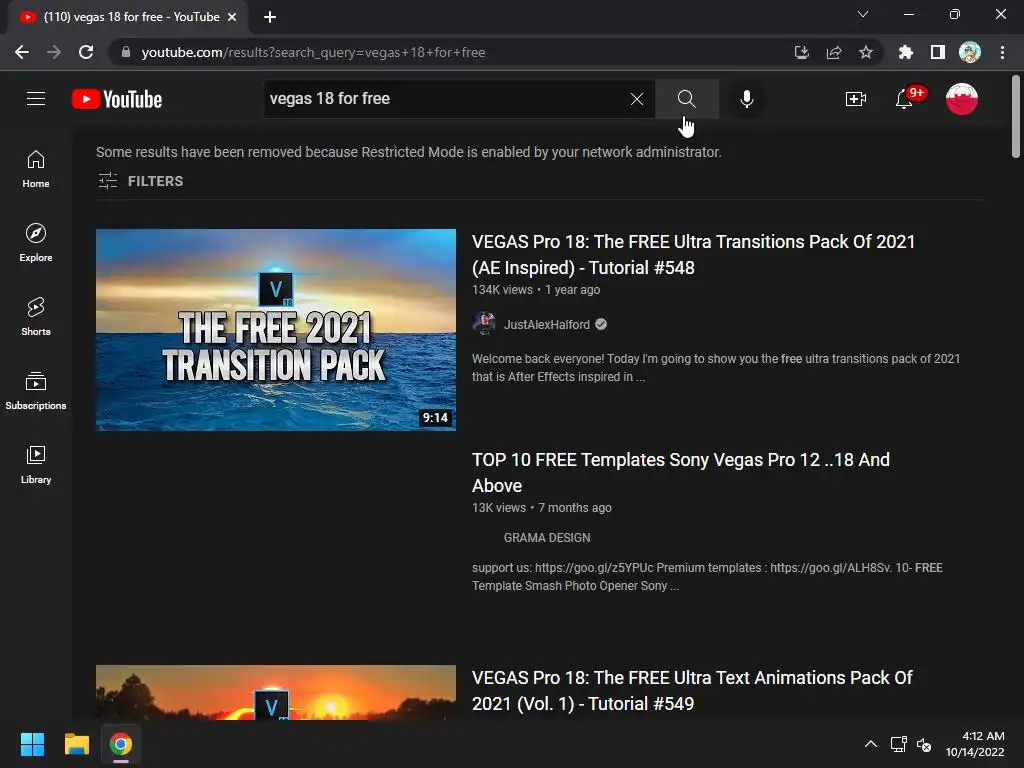Image resolution: width=1024 pixels, height=768 pixels.
Task: Click the address bar URL
Action: click(x=313, y=52)
